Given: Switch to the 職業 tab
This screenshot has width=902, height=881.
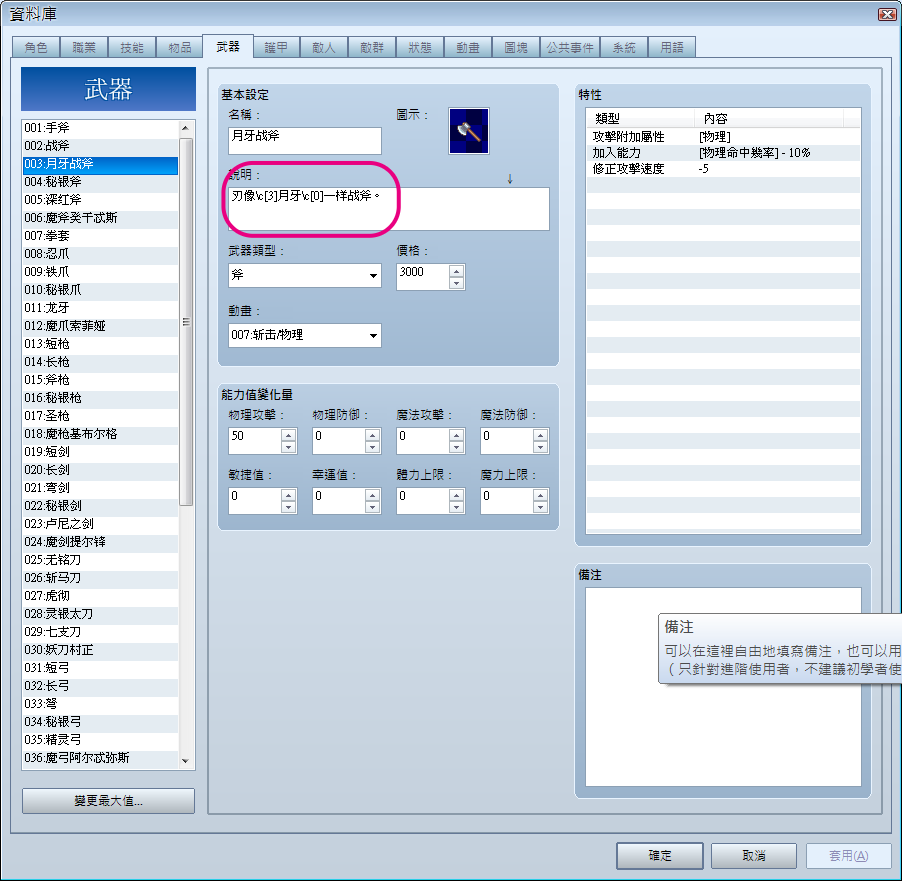Looking at the screenshot, I should coord(84,47).
